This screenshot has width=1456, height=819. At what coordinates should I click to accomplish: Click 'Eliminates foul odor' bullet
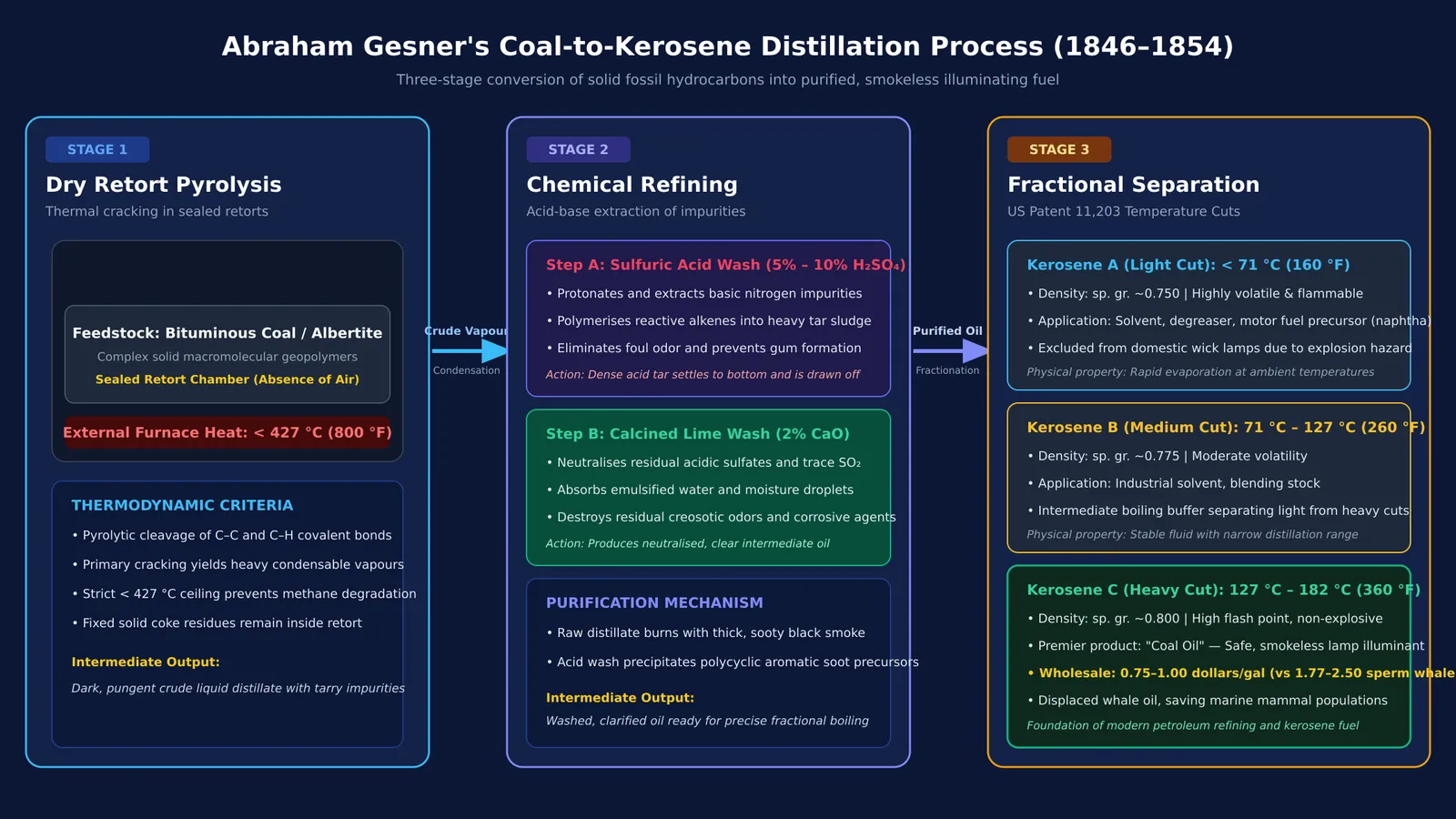(x=703, y=348)
